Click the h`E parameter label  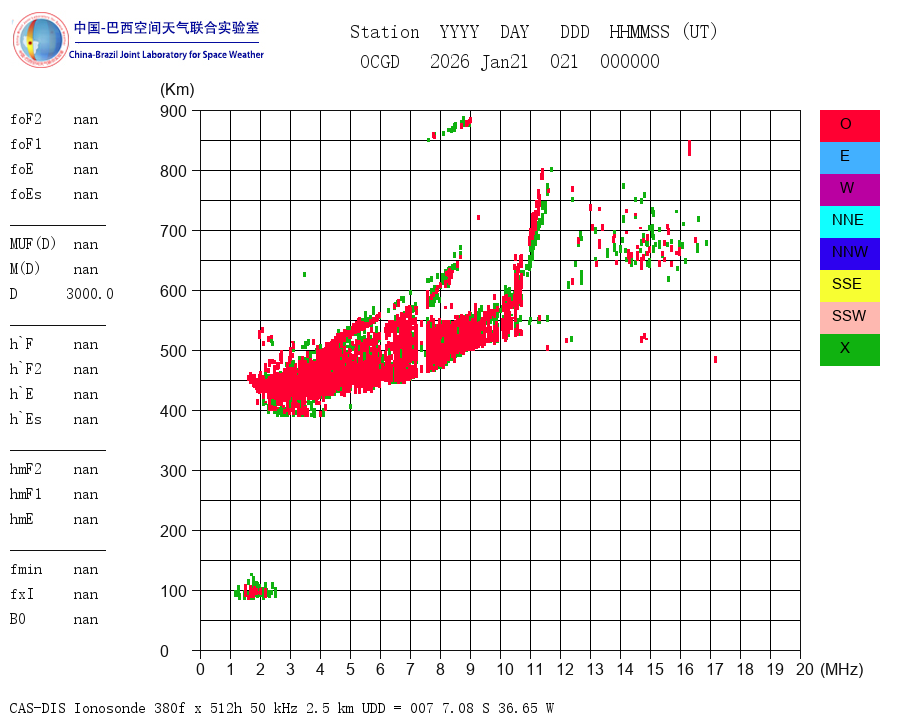[21, 394]
